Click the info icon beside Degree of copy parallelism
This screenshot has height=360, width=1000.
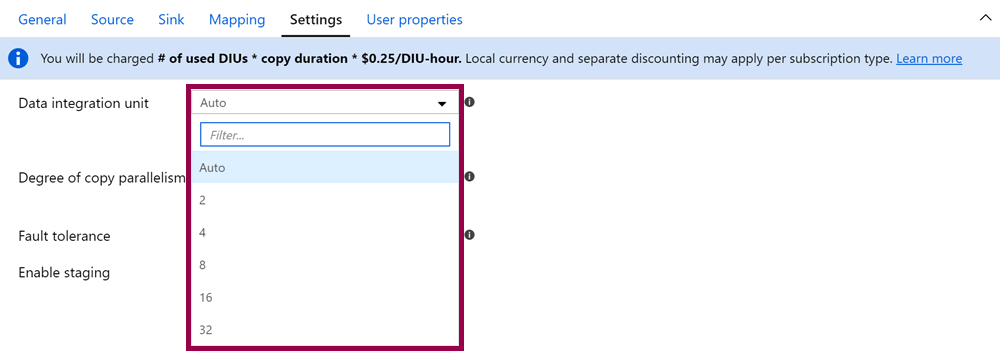pyautogui.click(x=469, y=177)
